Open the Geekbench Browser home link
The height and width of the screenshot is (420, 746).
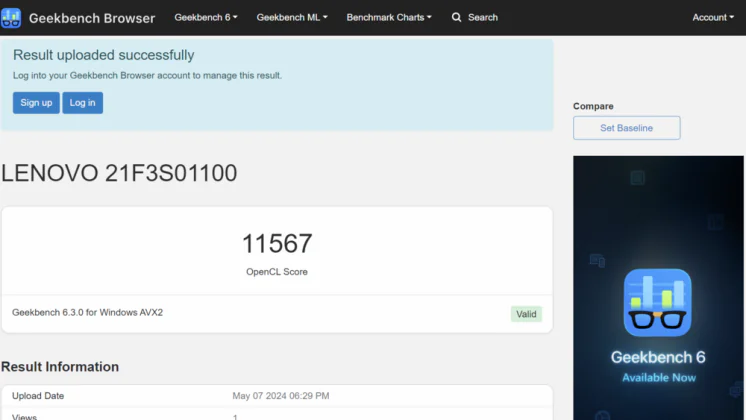point(92,18)
